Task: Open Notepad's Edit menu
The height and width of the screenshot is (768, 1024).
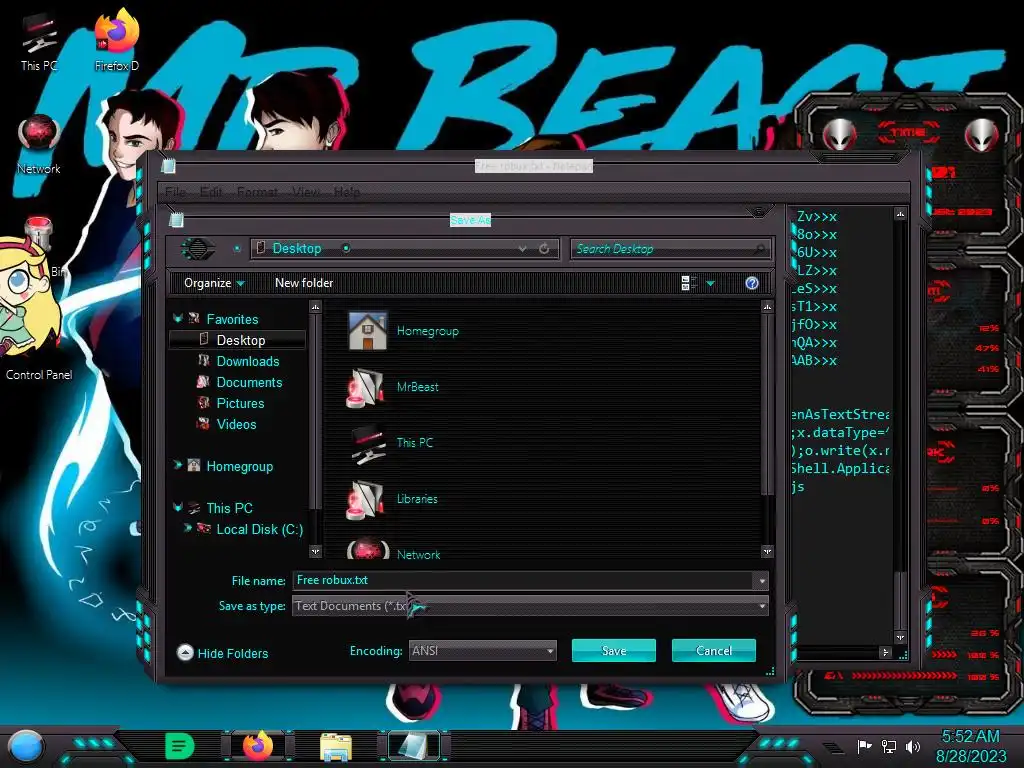Action: point(210,192)
